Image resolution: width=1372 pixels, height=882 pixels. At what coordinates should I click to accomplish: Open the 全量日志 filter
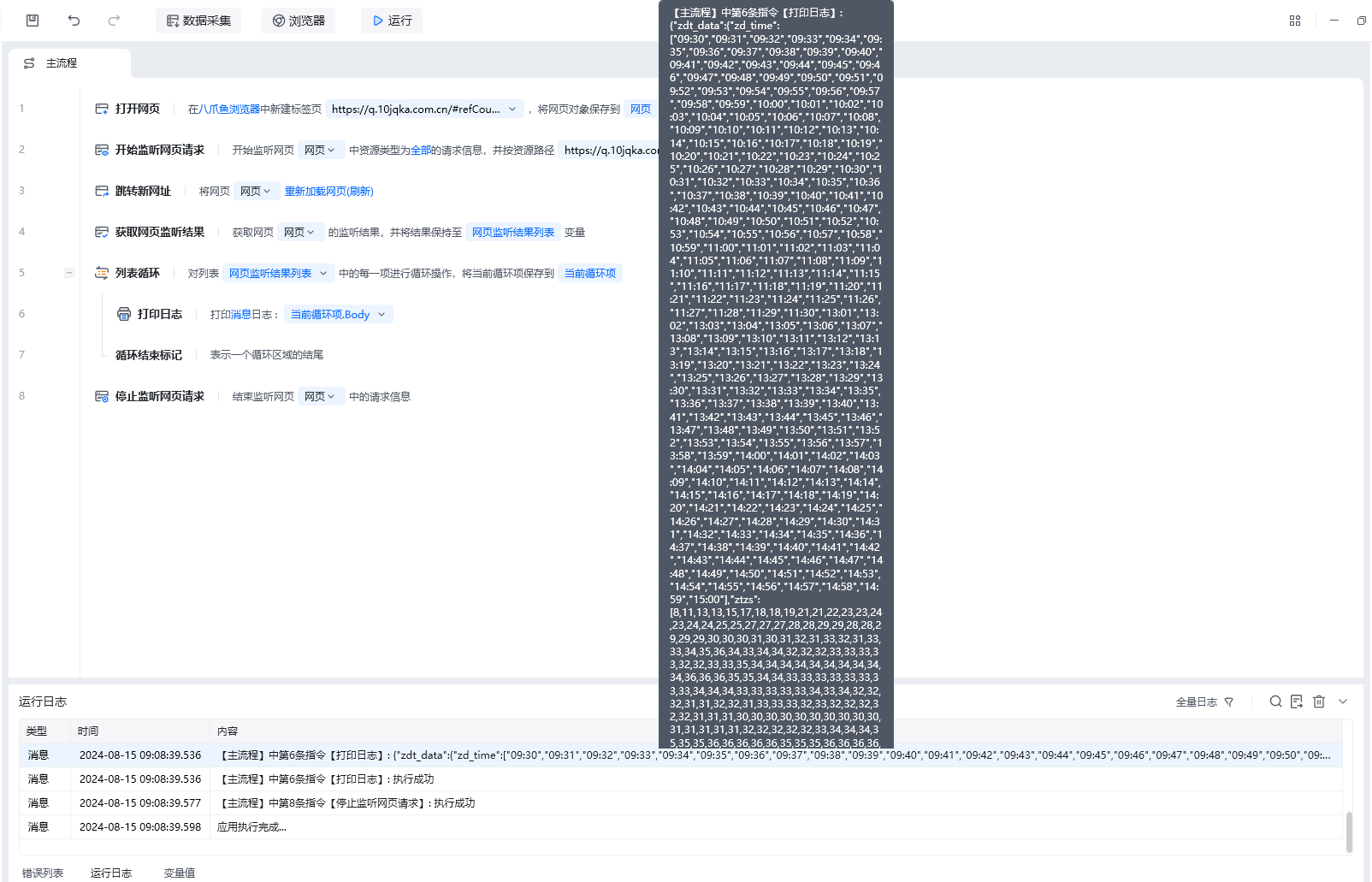point(1204,701)
